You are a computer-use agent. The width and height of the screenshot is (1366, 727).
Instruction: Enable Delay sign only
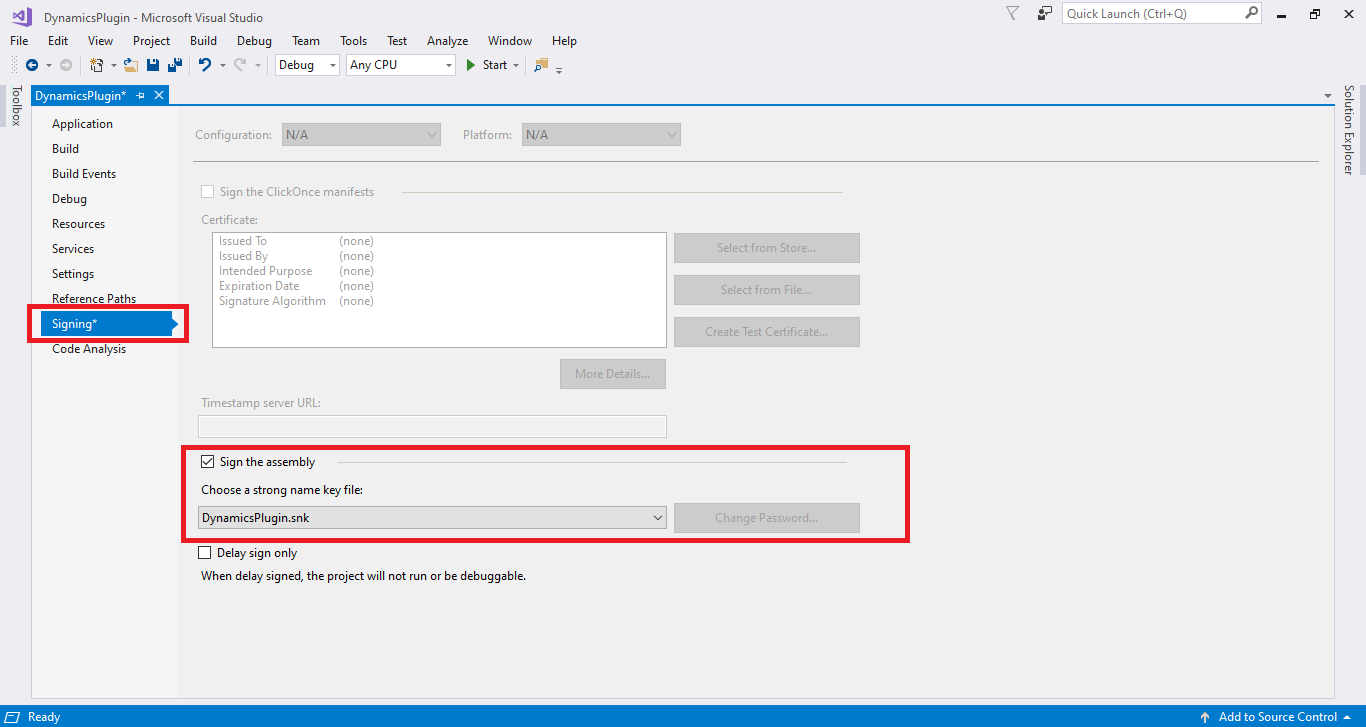pyautogui.click(x=205, y=552)
